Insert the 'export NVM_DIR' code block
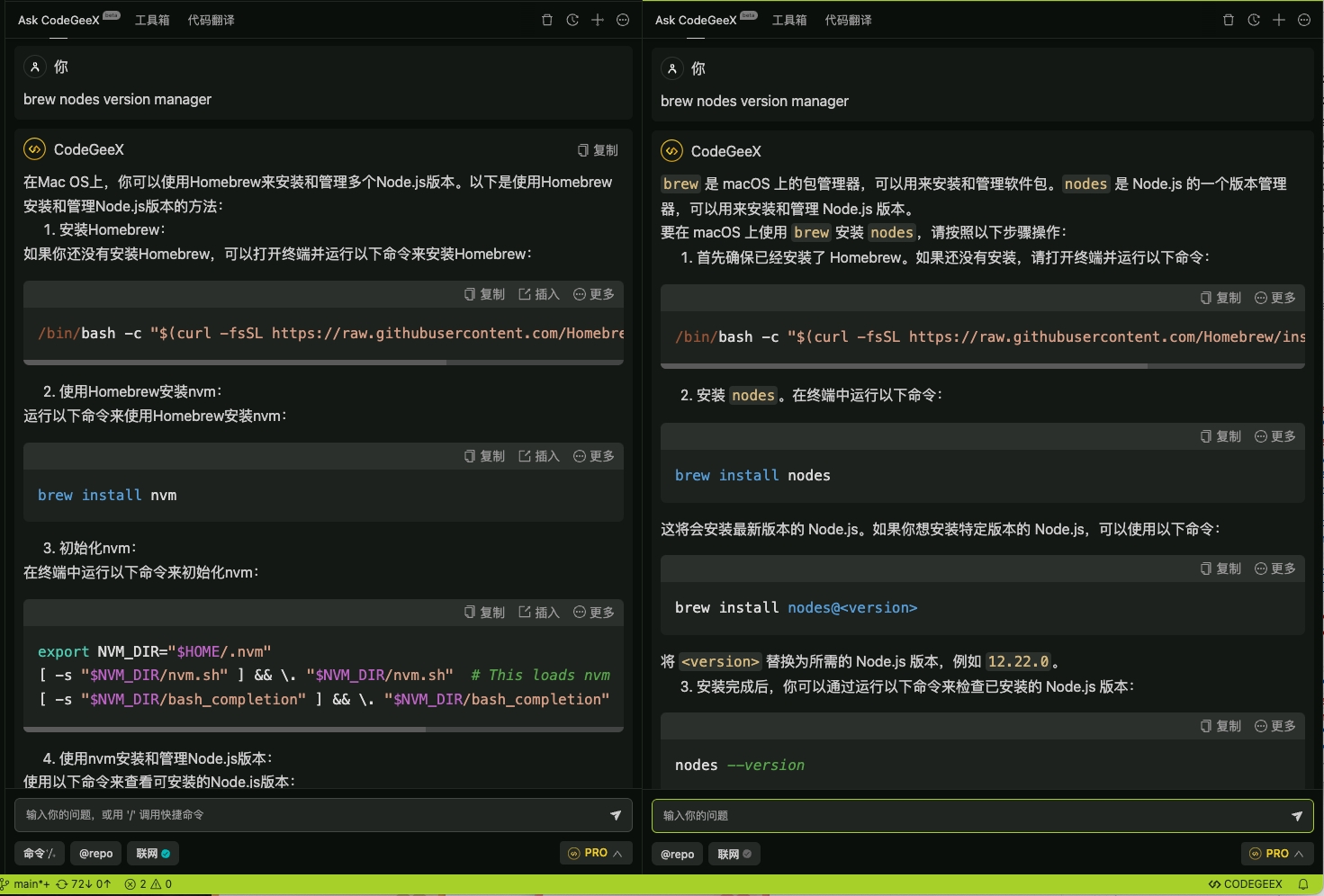This screenshot has height=896, width=1324. (539, 613)
